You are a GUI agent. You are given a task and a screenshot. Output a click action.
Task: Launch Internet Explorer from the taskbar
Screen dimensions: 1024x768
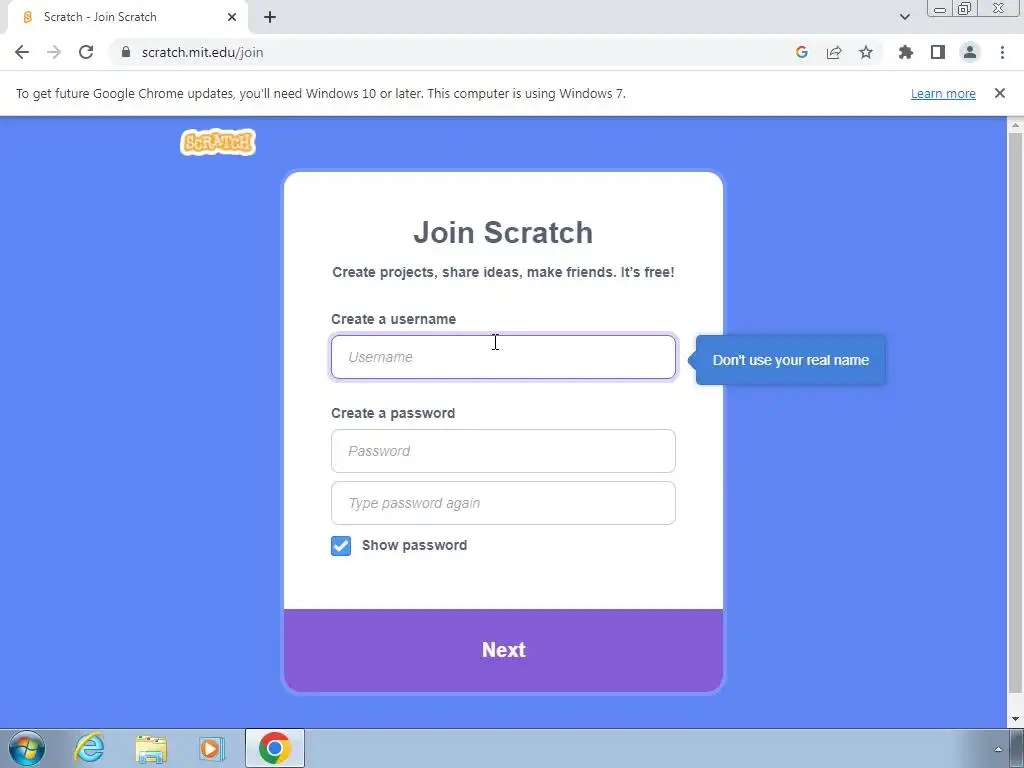(89, 748)
